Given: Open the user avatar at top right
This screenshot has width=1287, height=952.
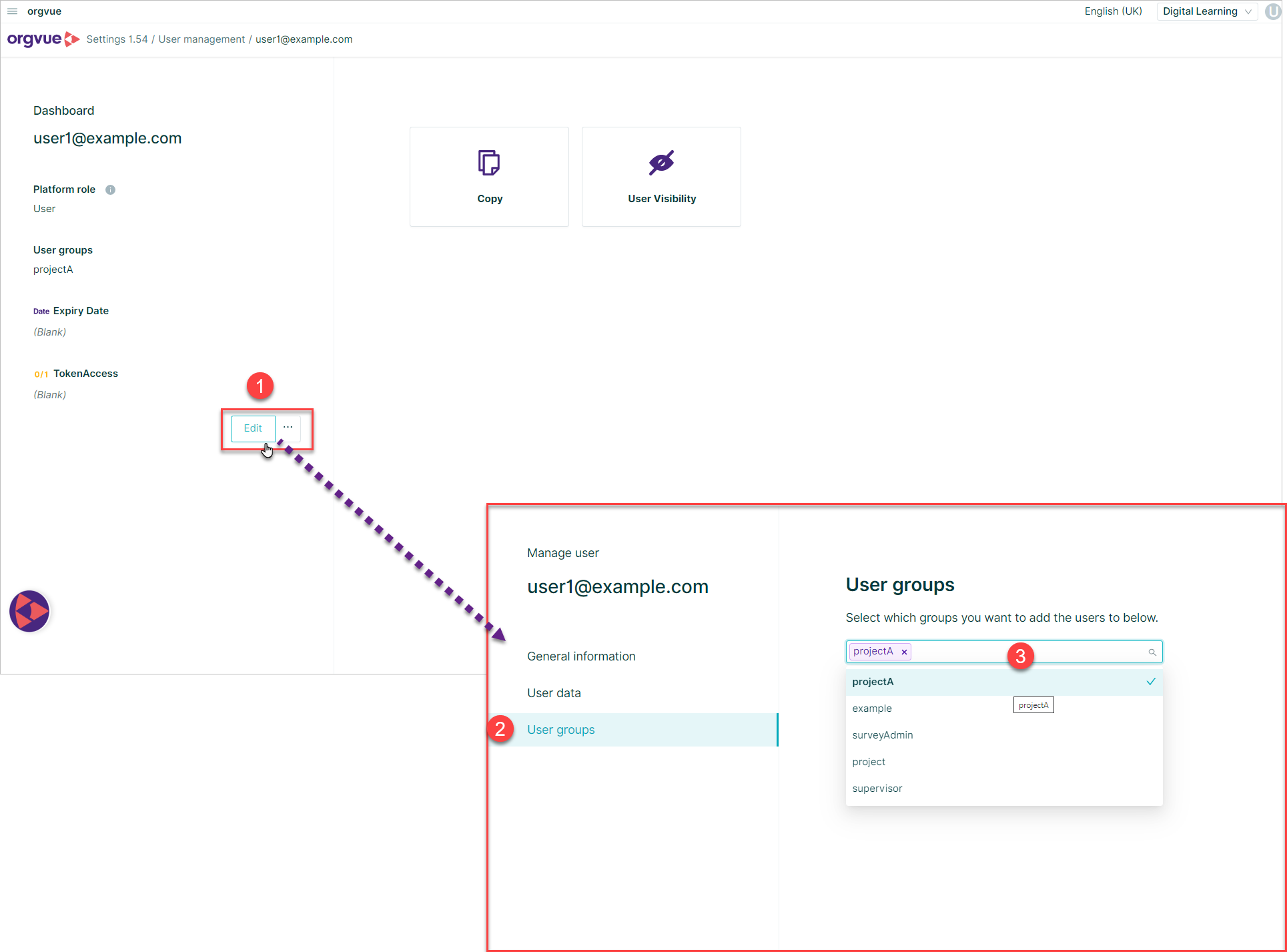Looking at the screenshot, I should (1272, 11).
